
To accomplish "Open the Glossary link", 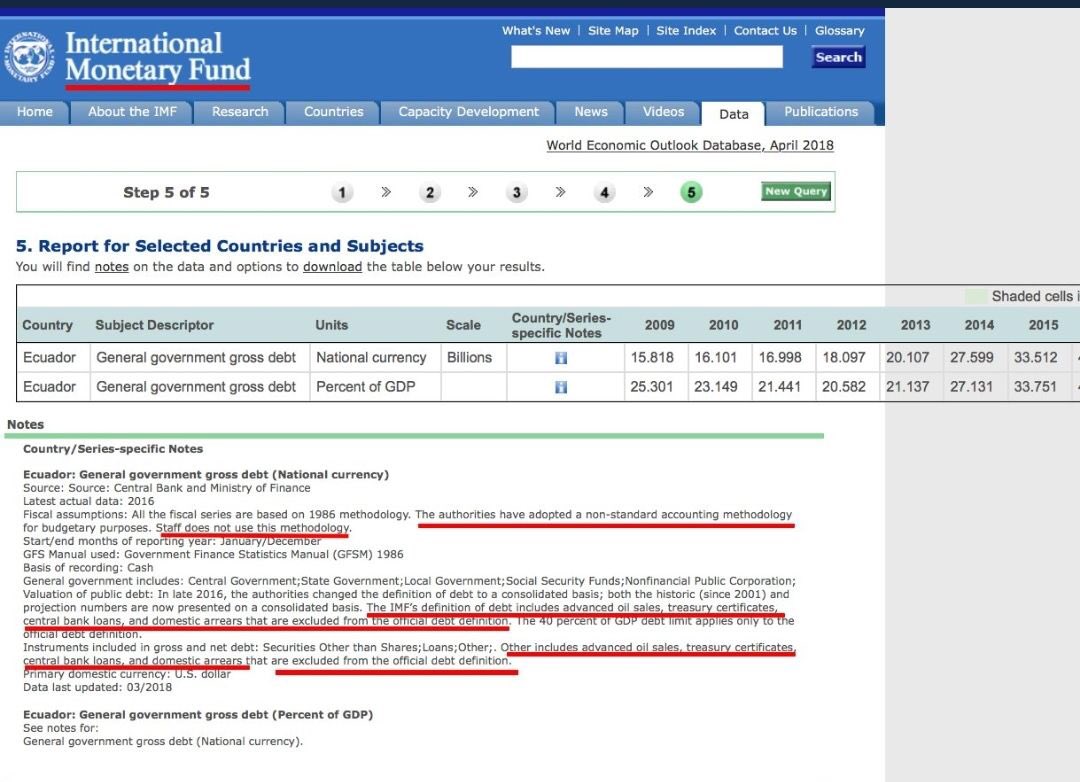I will click(x=840, y=31).
